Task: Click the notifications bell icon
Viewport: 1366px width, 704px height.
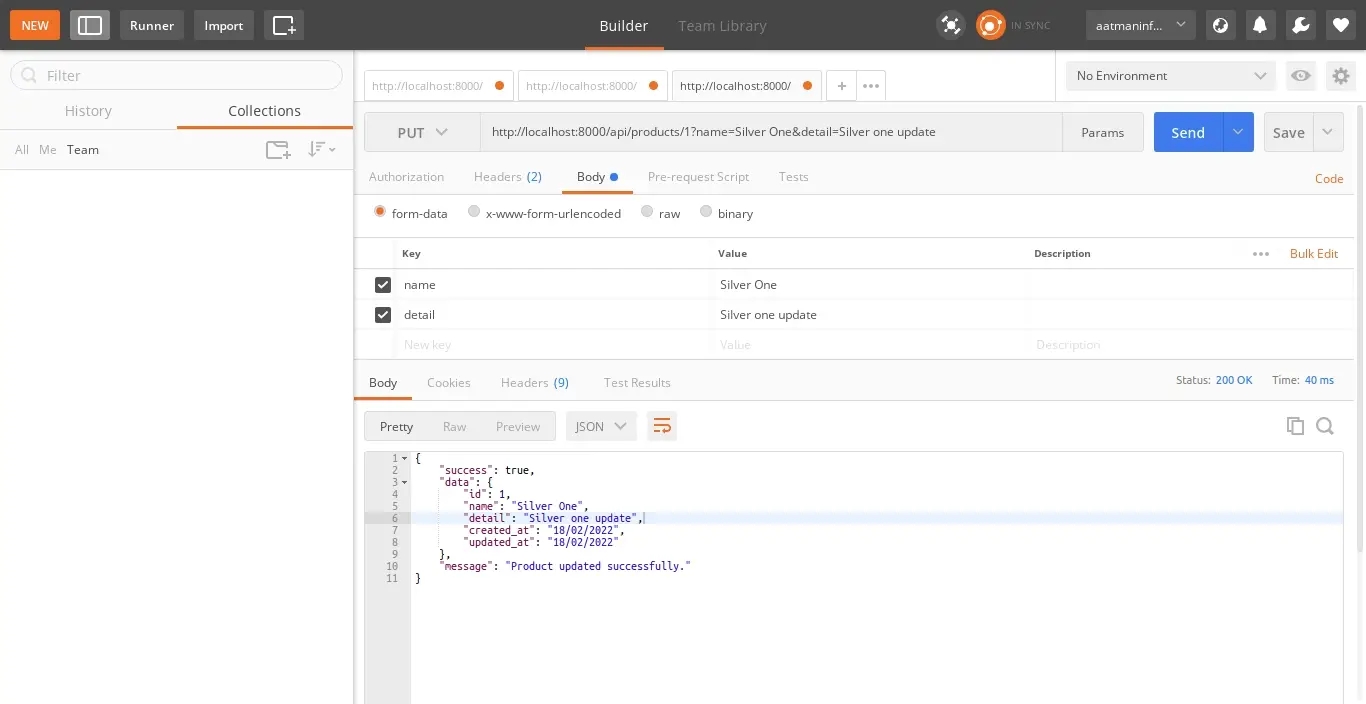Action: point(1260,25)
